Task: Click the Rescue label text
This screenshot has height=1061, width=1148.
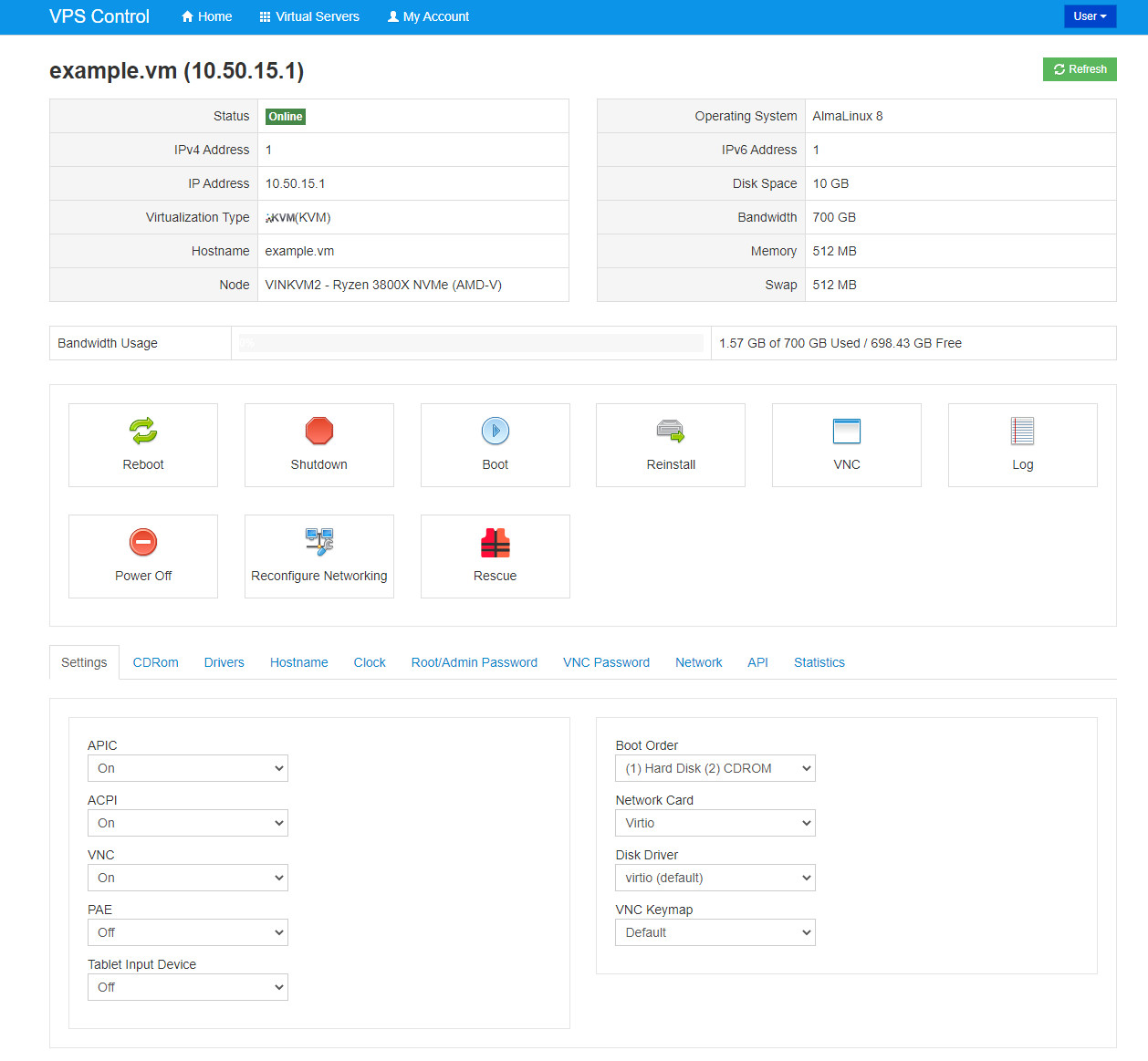Action: 496,576
